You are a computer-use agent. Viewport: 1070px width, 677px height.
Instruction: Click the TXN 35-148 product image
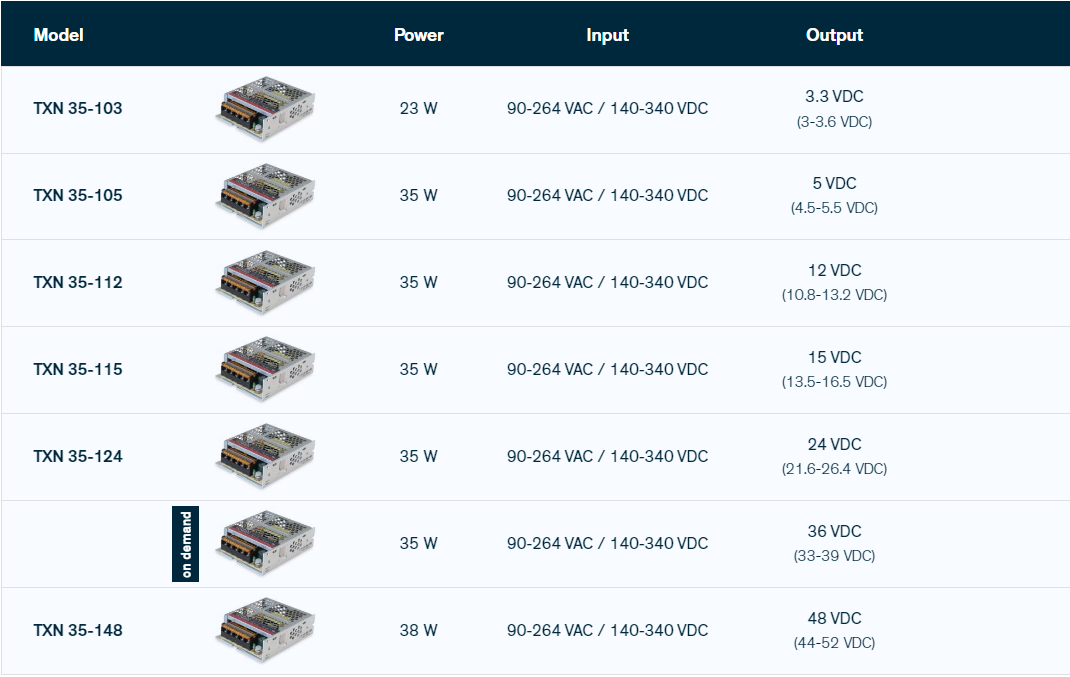[x=265, y=631]
